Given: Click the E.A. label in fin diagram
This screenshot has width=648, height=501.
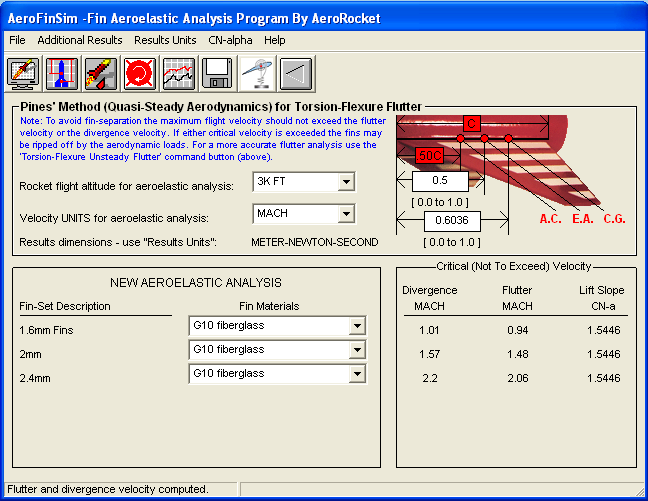Looking at the screenshot, I should pyautogui.click(x=583, y=219).
